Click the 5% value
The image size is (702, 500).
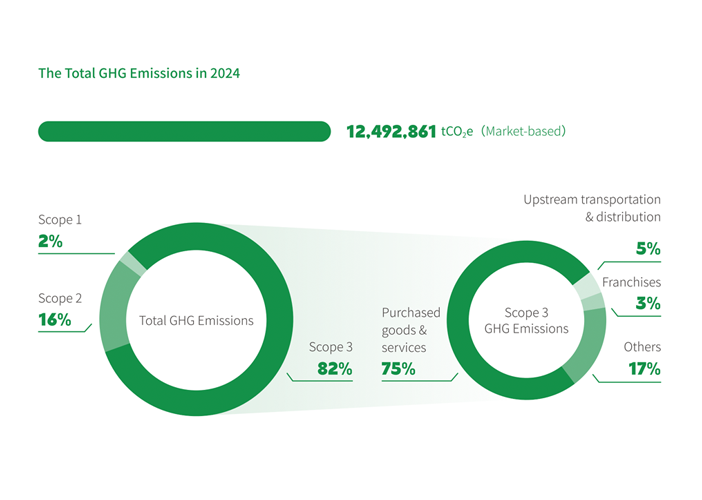point(648,248)
